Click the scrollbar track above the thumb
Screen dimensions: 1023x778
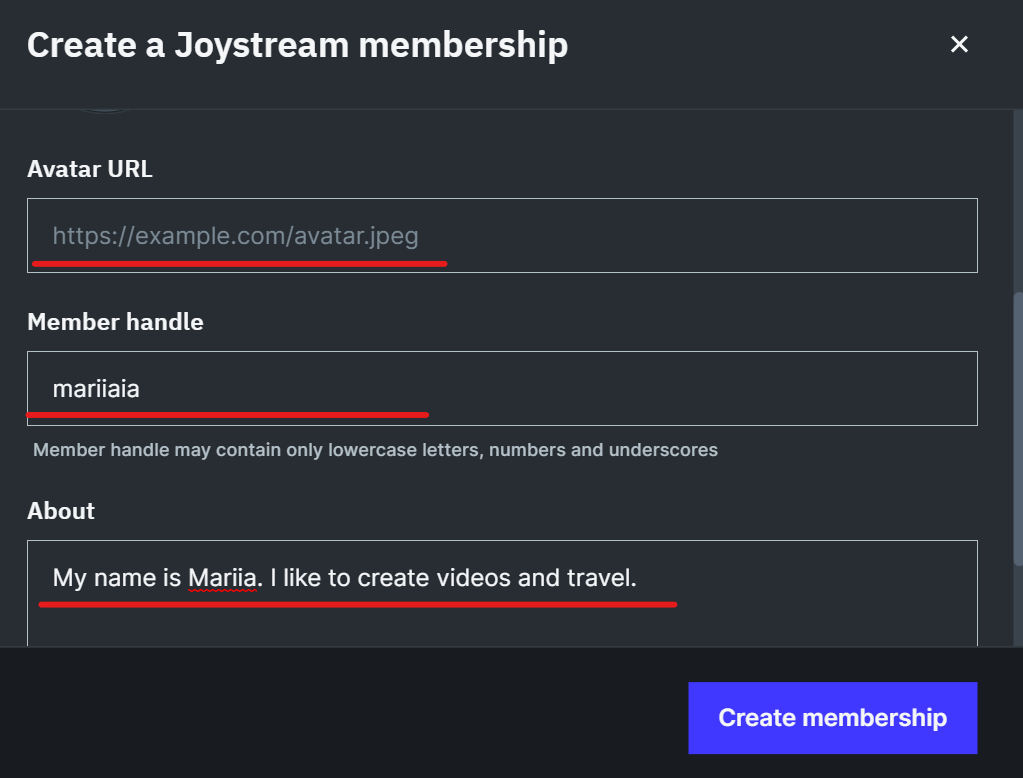(1018, 201)
